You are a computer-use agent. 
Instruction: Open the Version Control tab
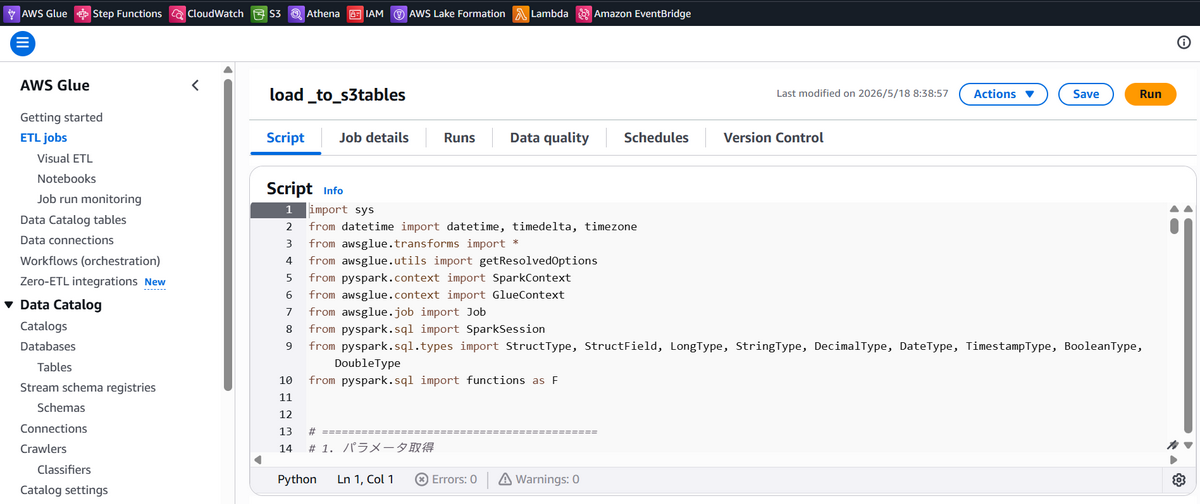[773, 138]
